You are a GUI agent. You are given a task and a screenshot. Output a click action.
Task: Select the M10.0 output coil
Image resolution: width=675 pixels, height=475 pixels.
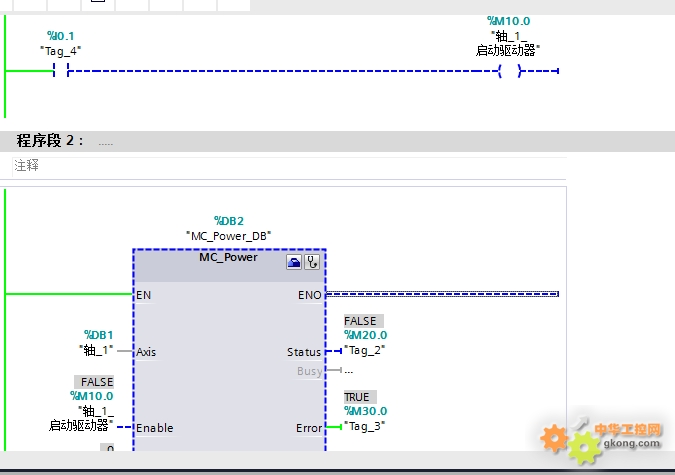(x=509, y=70)
